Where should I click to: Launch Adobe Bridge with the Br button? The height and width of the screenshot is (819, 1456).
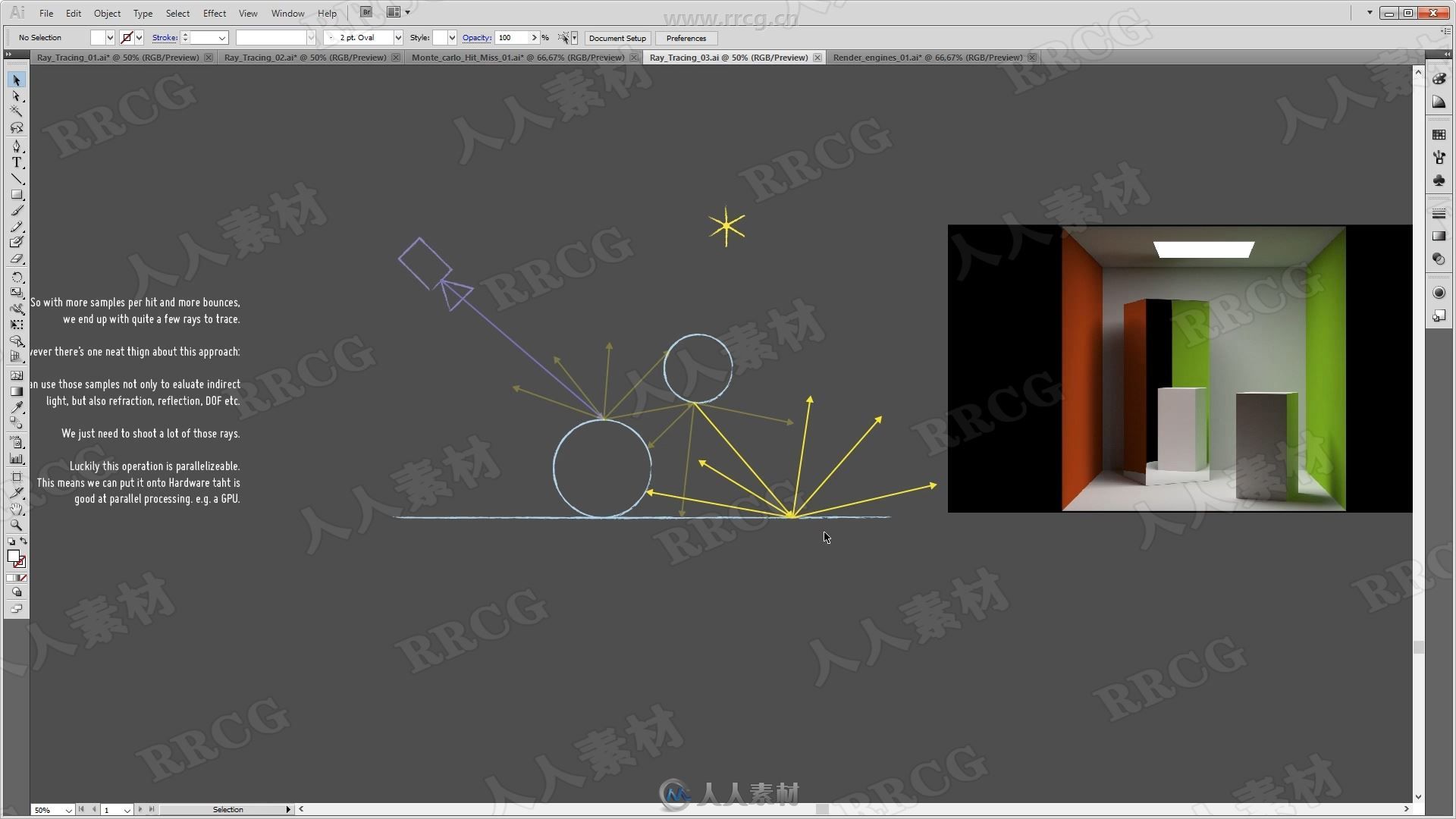pos(366,12)
